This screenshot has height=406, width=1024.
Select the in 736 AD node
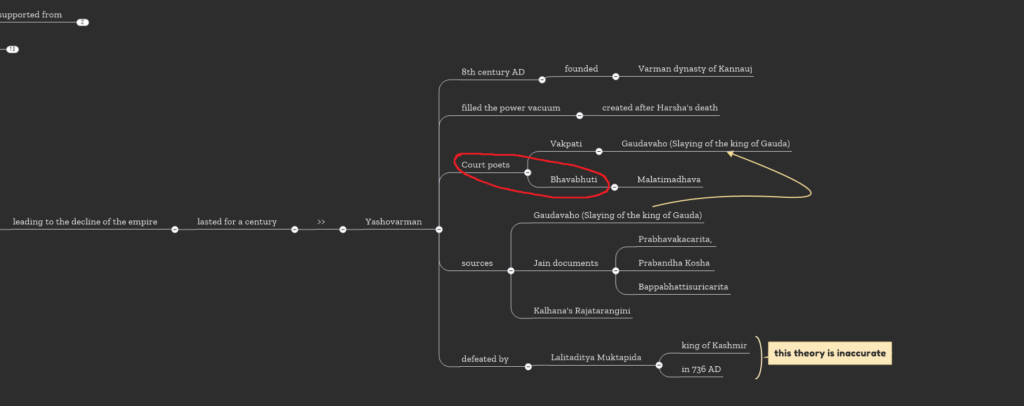coord(701,369)
